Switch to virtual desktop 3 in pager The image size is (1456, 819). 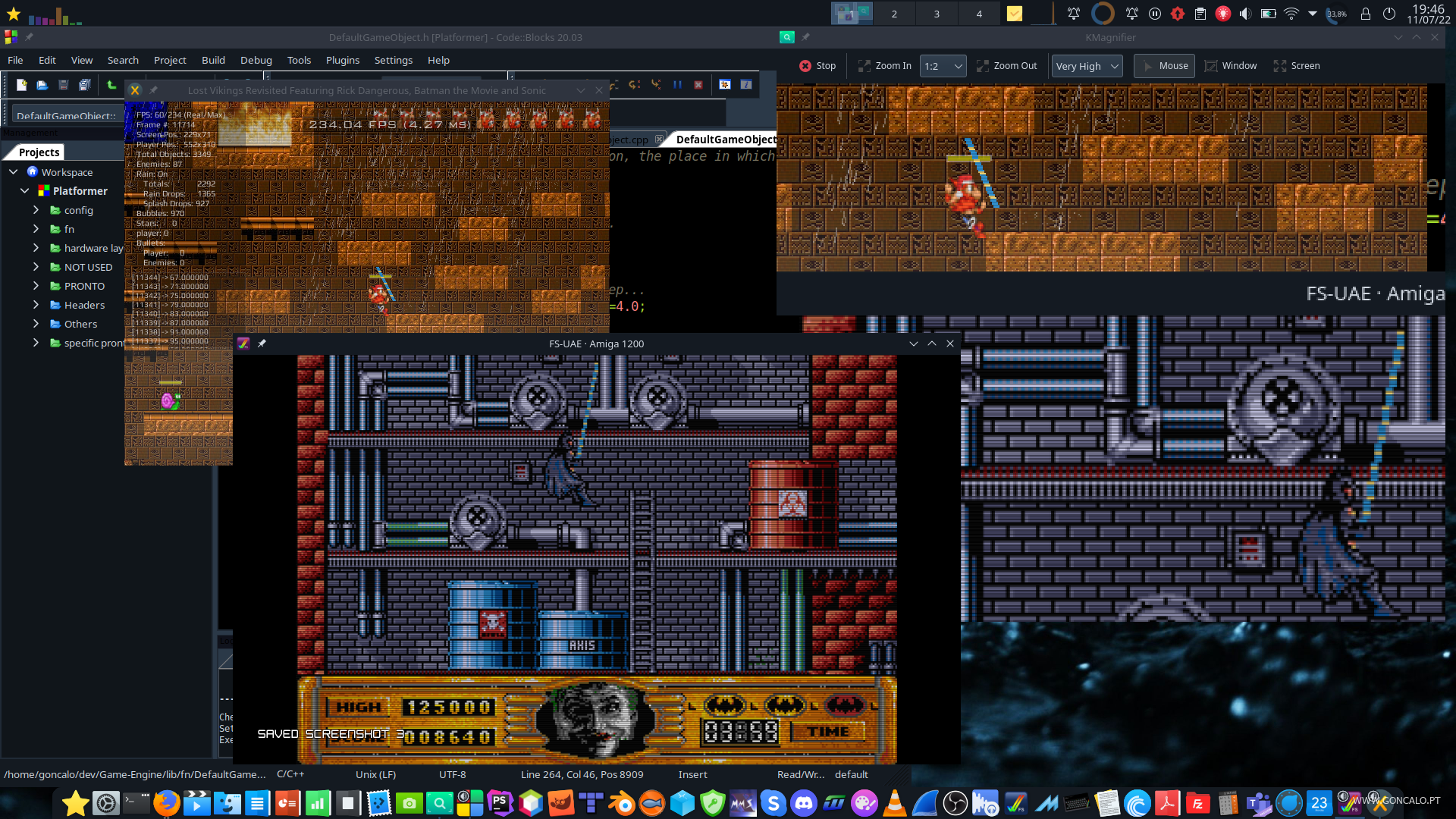pos(937,14)
